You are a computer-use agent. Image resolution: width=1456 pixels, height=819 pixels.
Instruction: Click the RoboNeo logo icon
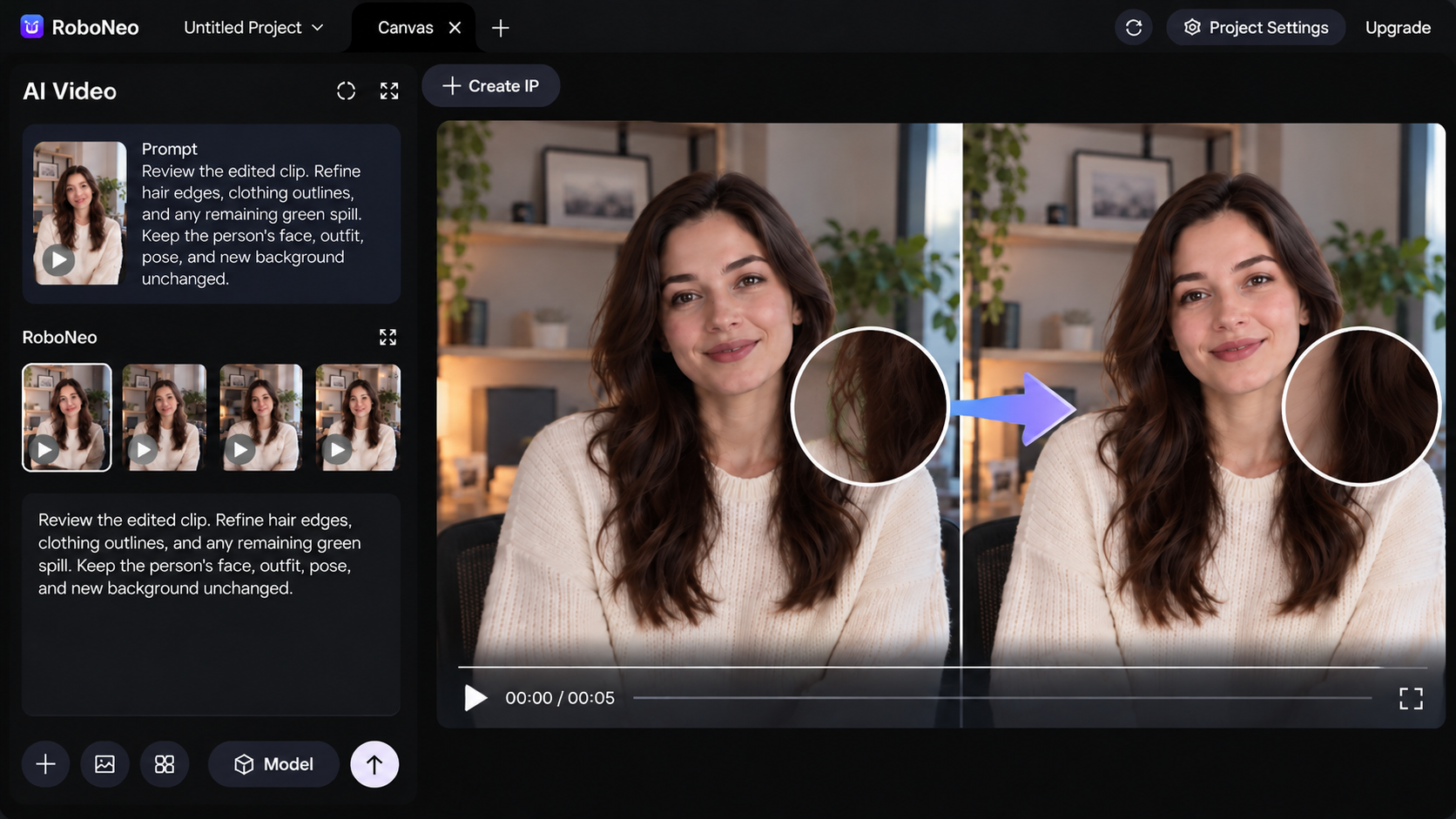(32, 27)
